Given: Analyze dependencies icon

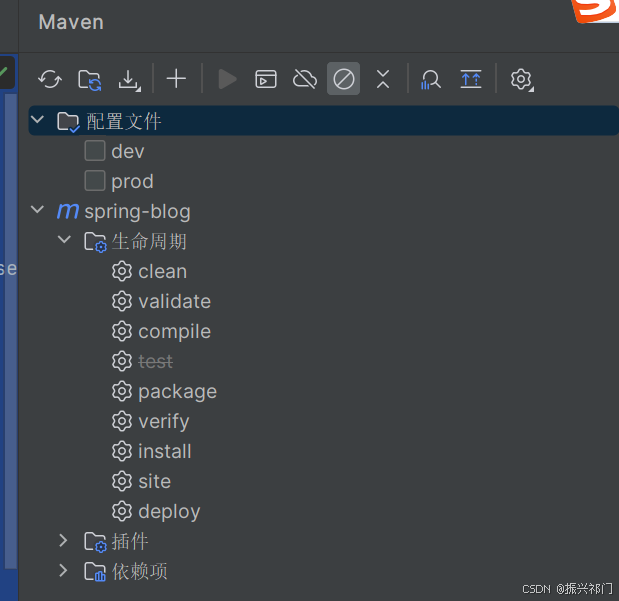Looking at the screenshot, I should tap(430, 79).
